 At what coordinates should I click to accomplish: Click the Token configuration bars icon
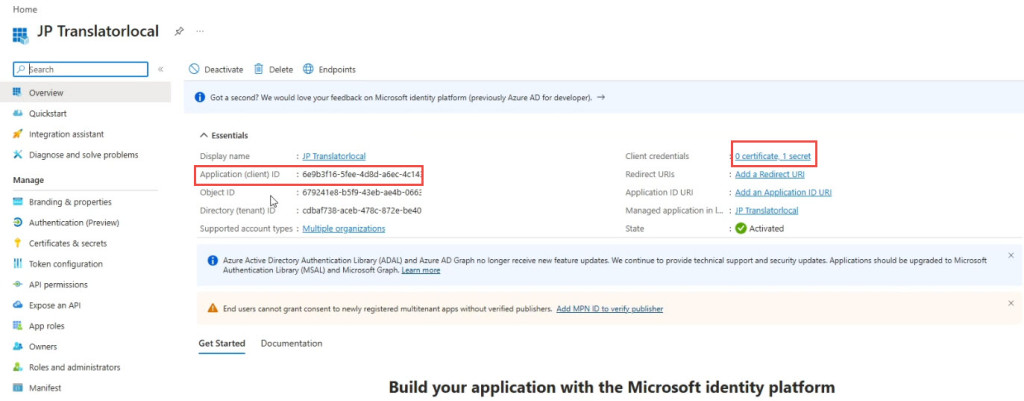[18, 264]
